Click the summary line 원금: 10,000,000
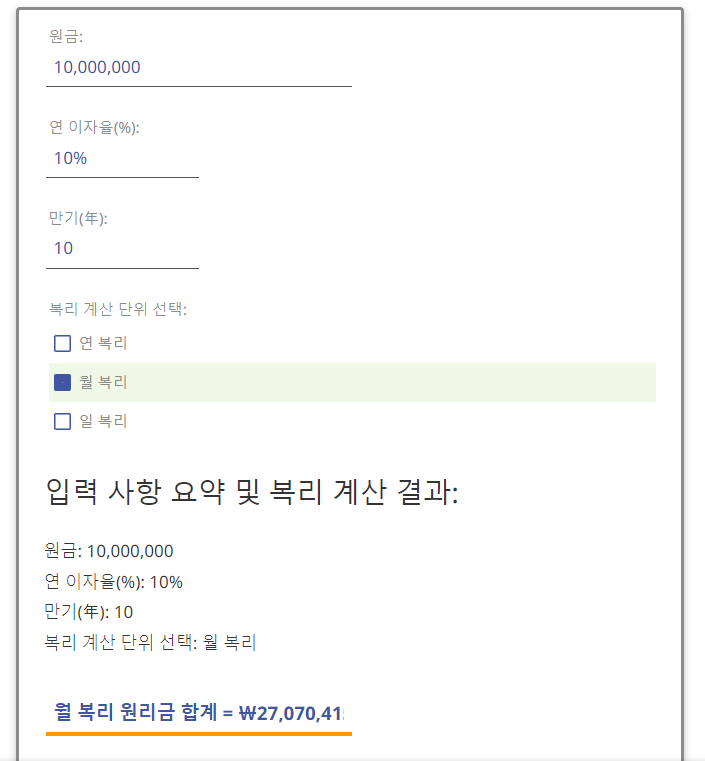This screenshot has width=705, height=761. pyautogui.click(x=109, y=551)
